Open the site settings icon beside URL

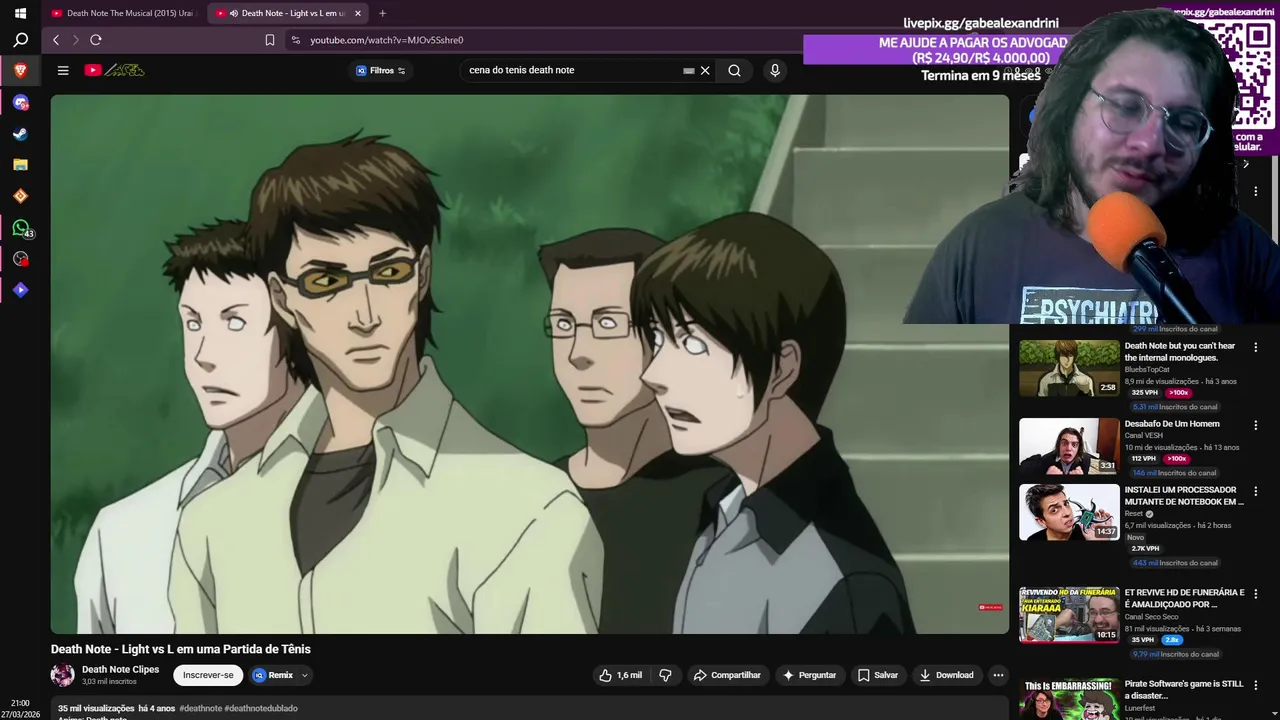[295, 40]
